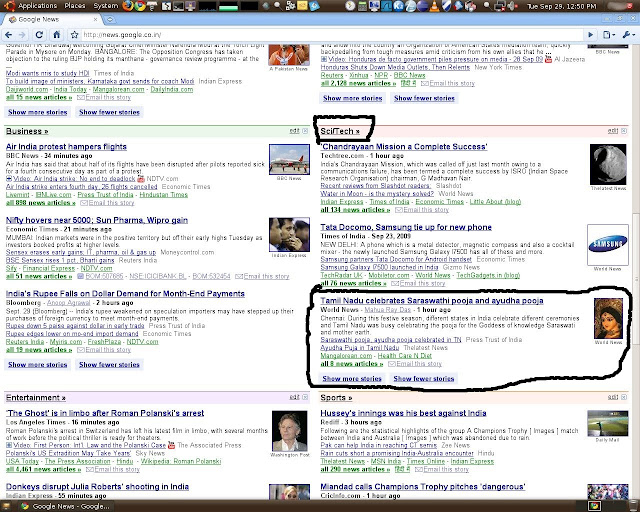Expand the Polanski Case video plus icon

(x=9, y=445)
